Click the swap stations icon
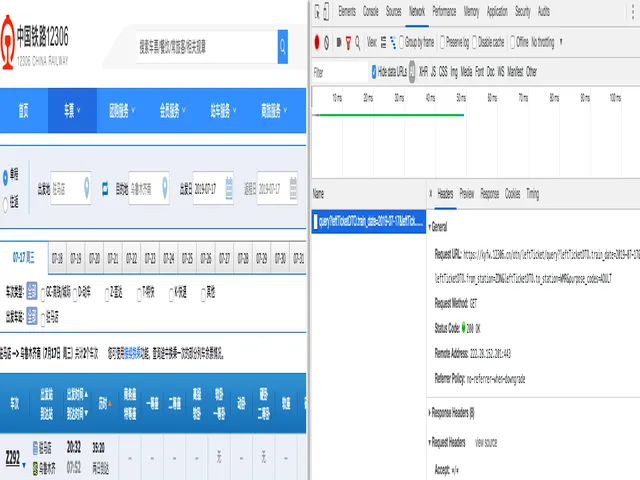Screen dimensions: 640x480 coord(105,187)
